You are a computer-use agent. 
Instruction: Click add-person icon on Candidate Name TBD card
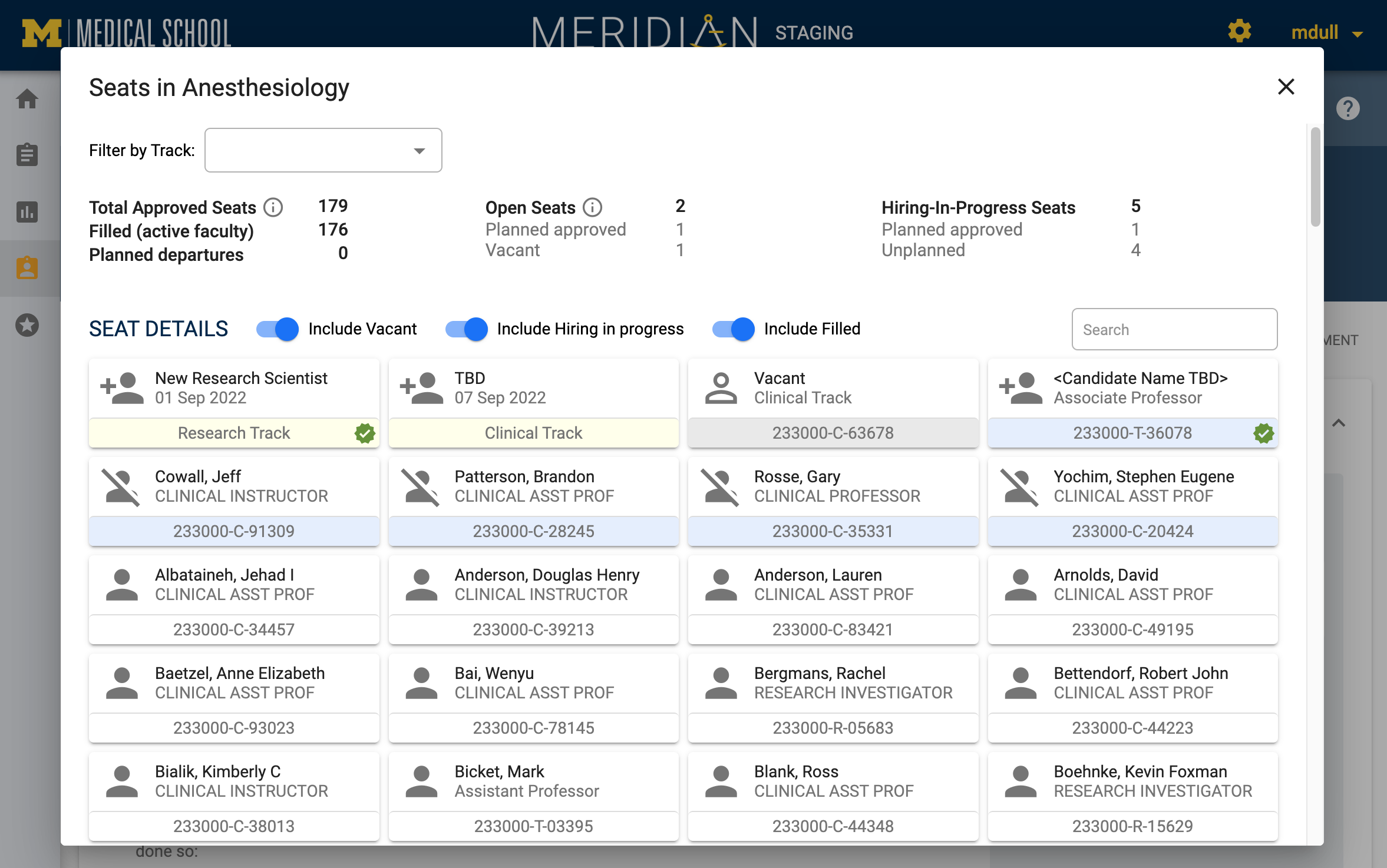(x=1021, y=388)
